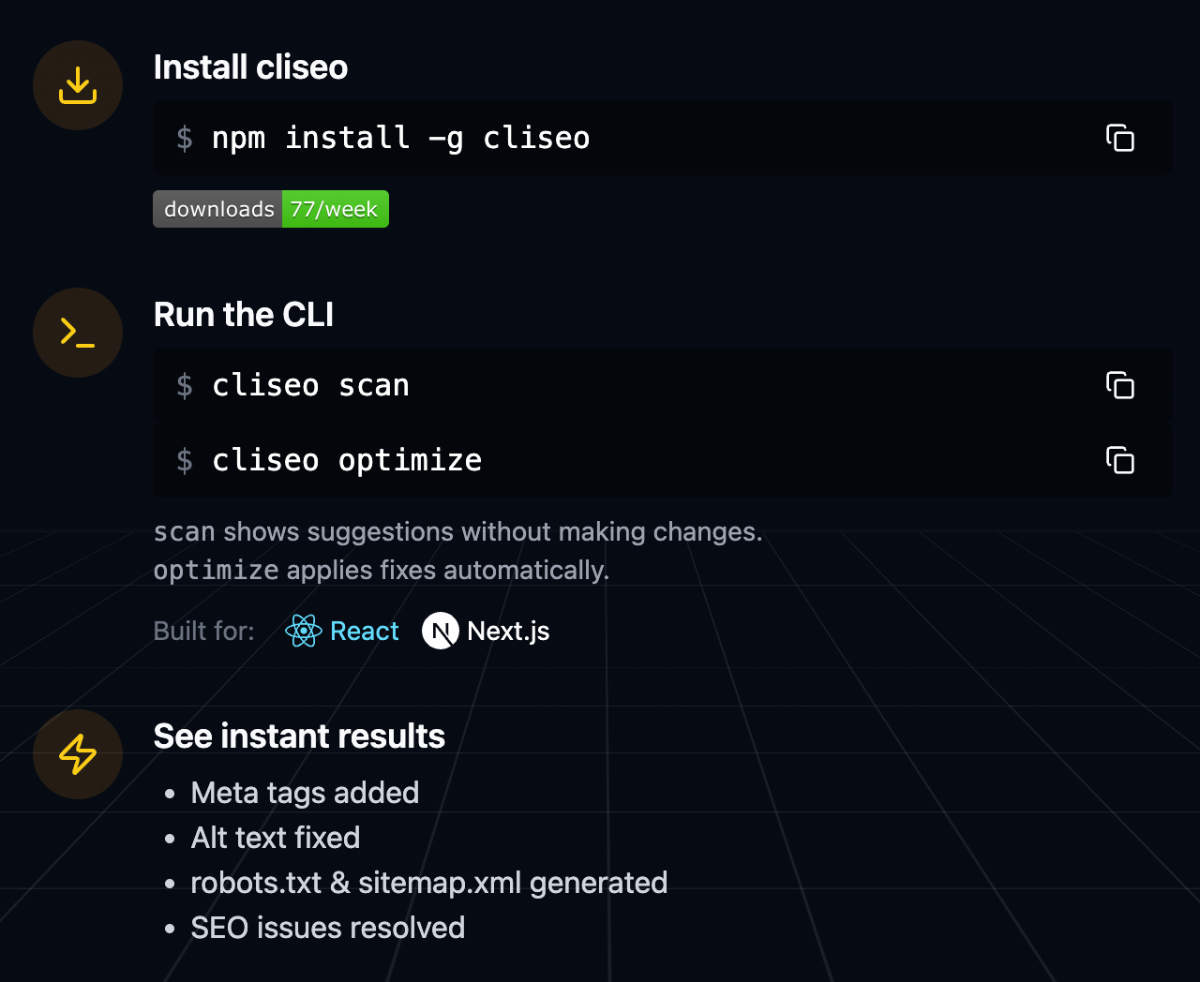Click the npm install -g cliseo code text
The image size is (1200, 982).
coord(400,138)
